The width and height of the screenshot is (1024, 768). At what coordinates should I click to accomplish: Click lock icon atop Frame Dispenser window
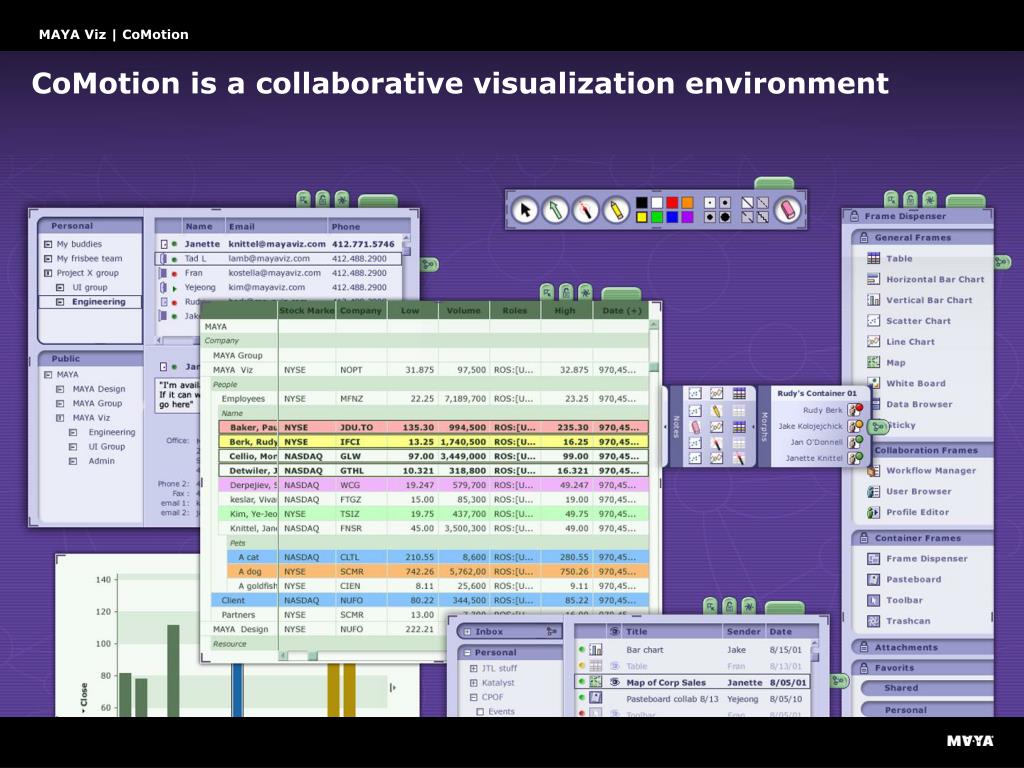(x=910, y=198)
